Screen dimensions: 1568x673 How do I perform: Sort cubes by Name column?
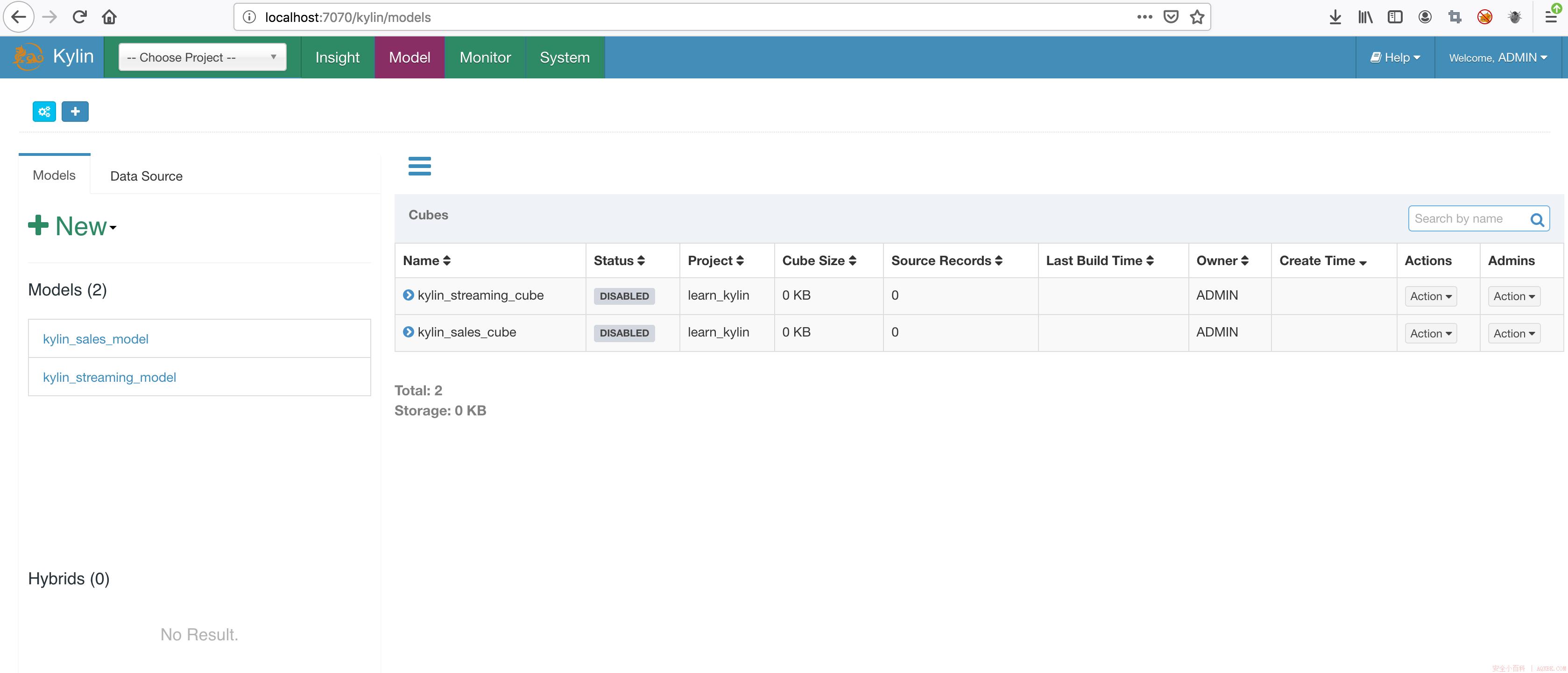[x=427, y=260]
